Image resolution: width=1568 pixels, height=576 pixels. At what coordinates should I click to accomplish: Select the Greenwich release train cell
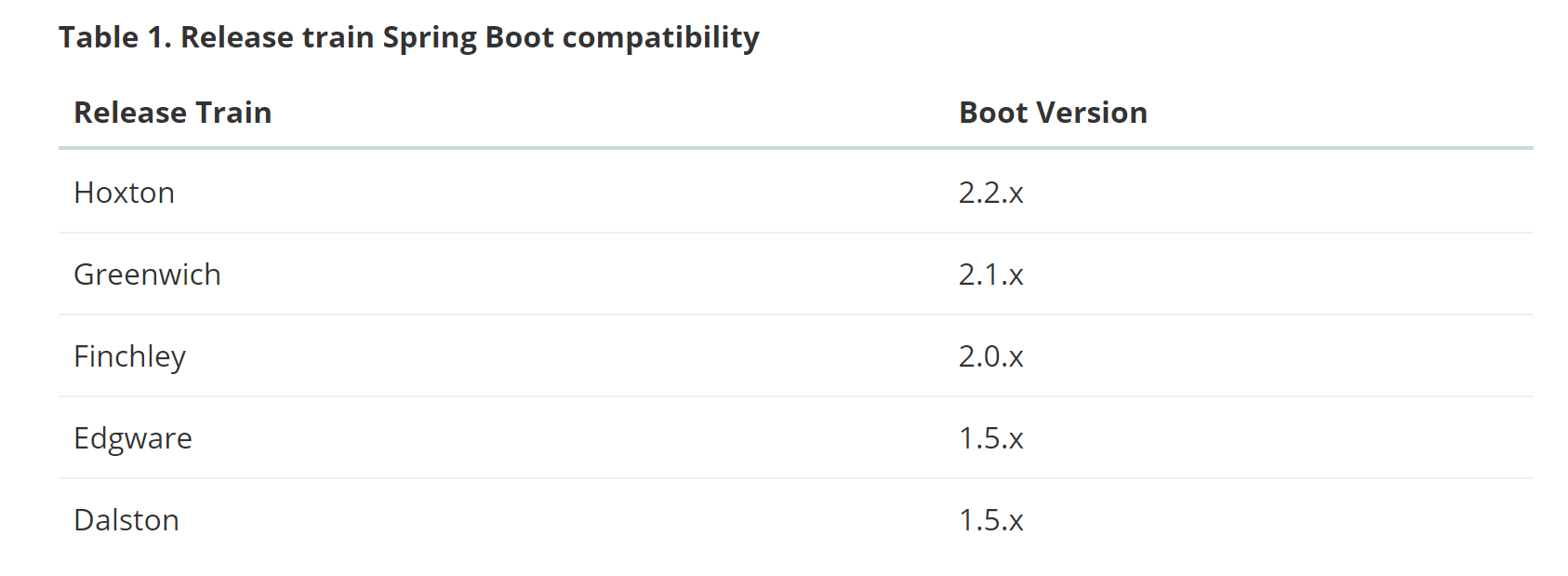[147, 275]
